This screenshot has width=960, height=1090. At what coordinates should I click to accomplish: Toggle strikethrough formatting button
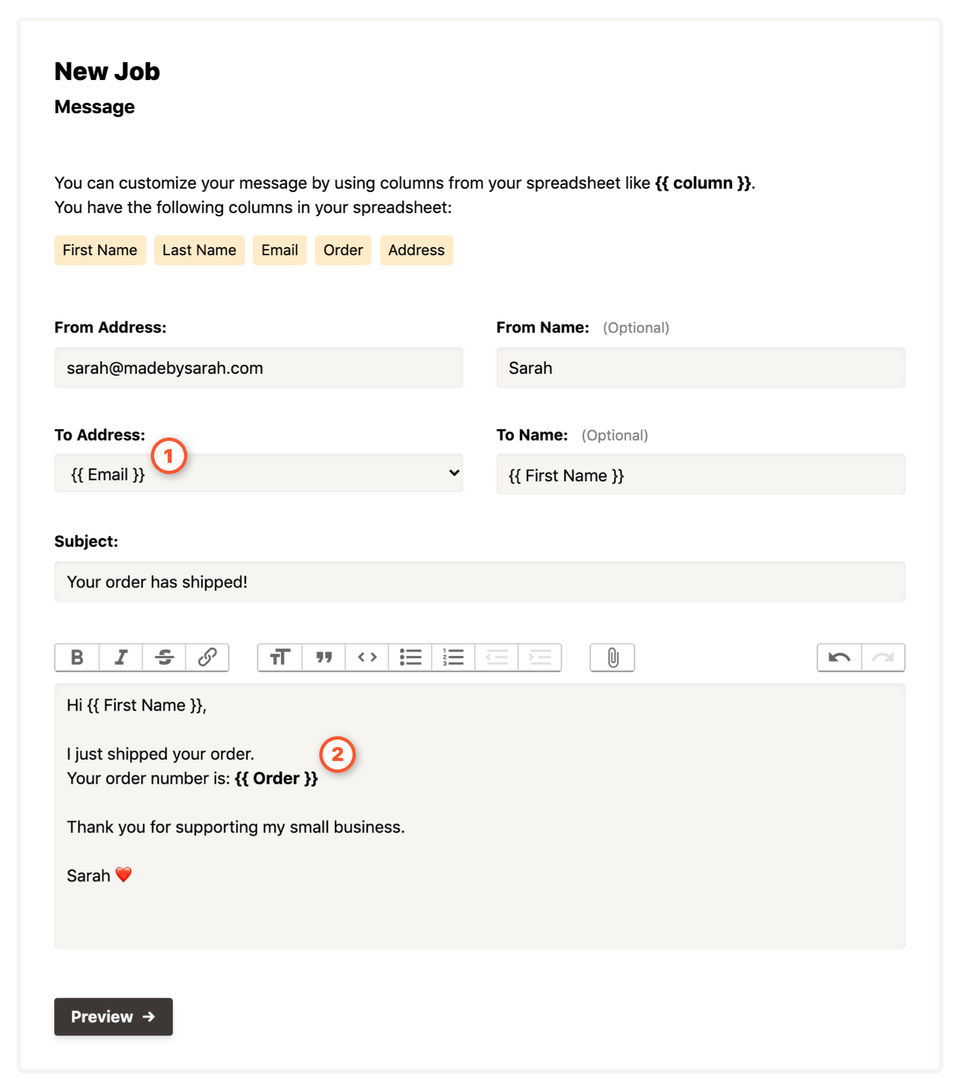pyautogui.click(x=164, y=657)
